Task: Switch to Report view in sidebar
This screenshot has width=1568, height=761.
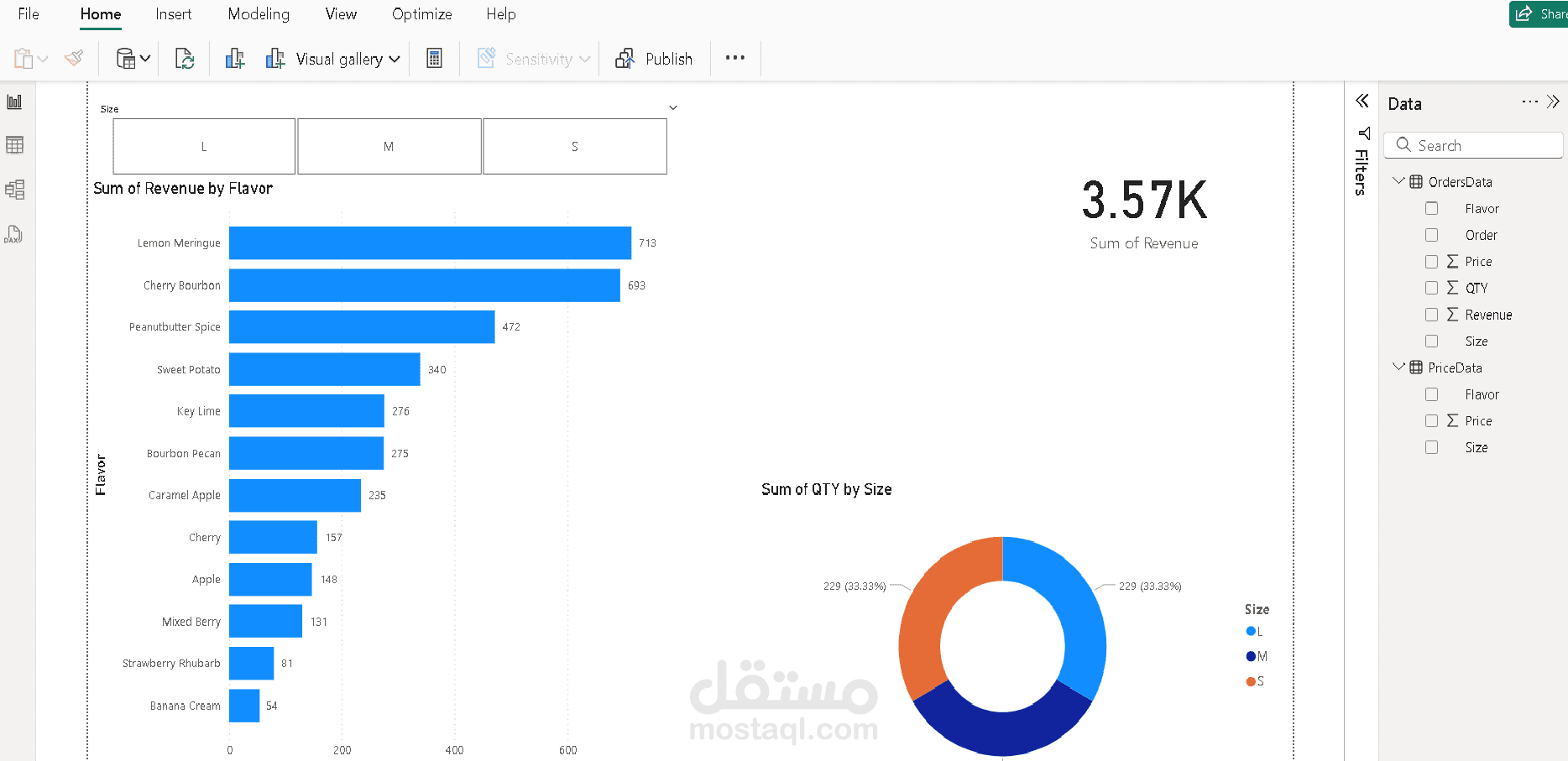Action: point(14,102)
